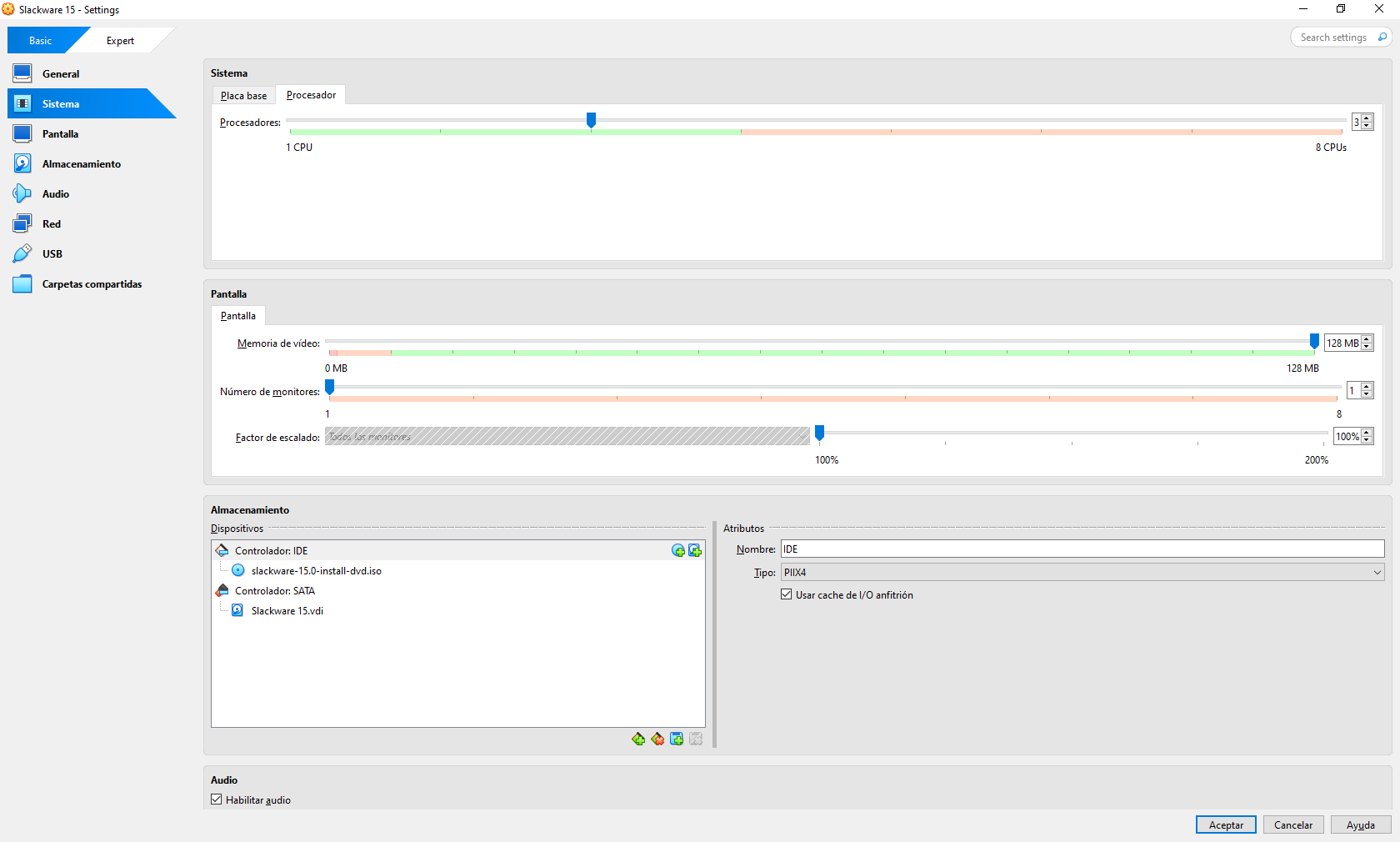Click the Número de monitores spin box
This screenshot has height=842, width=1400.
[1361, 390]
